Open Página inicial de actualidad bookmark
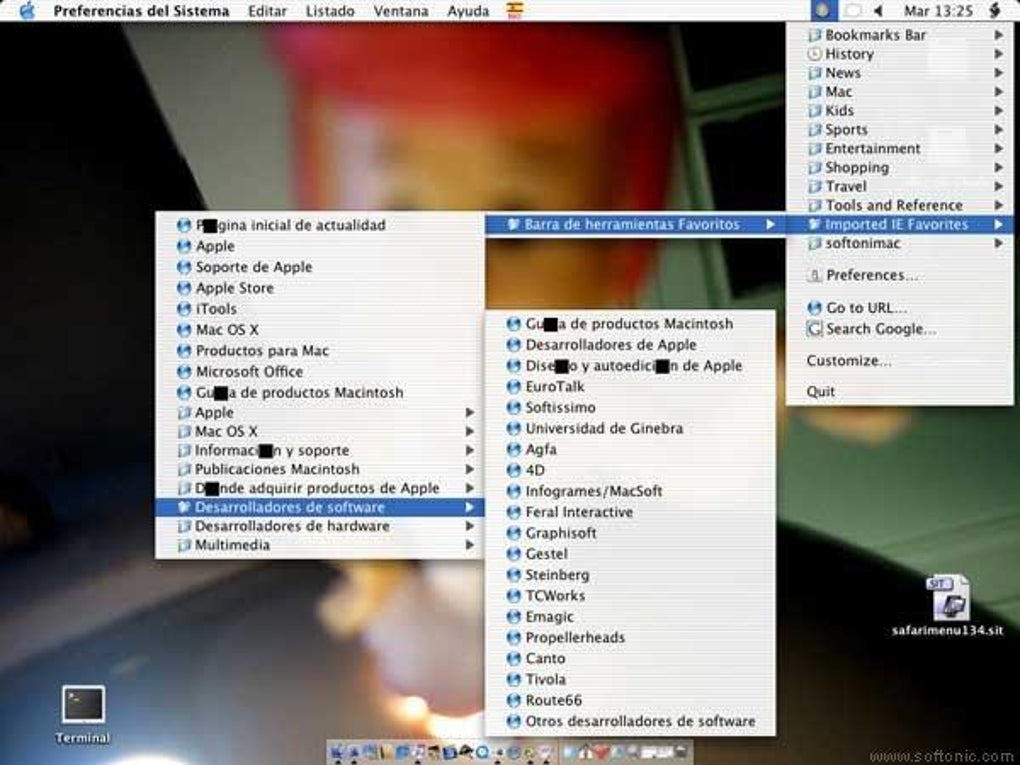 click(x=319, y=225)
